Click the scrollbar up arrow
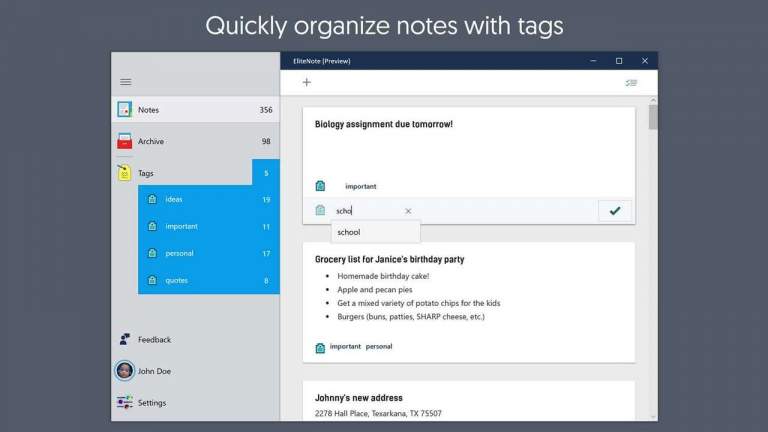Viewport: 768px width, 432px height. [653, 100]
